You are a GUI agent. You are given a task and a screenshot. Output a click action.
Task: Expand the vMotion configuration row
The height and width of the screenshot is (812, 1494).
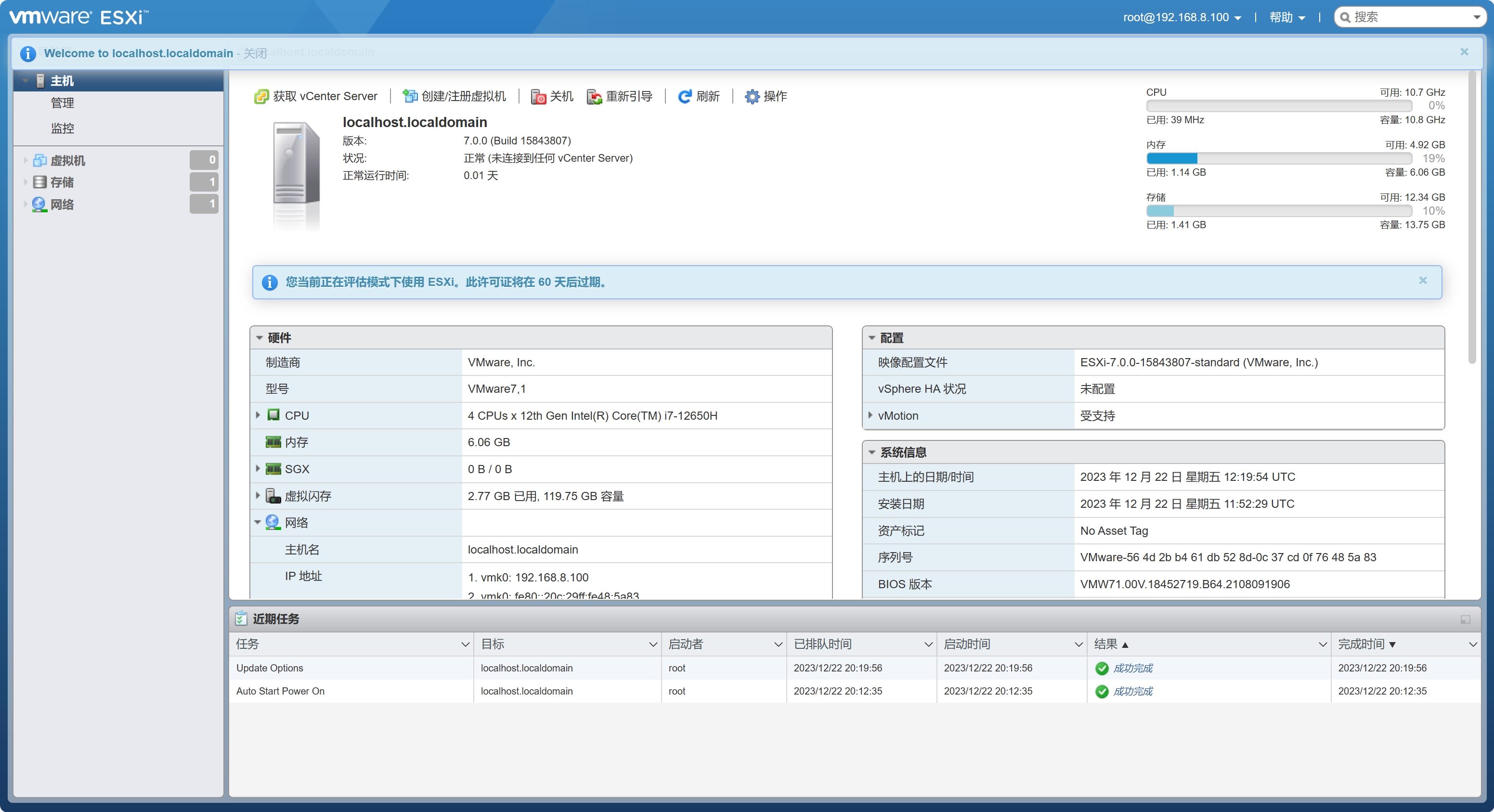(870, 415)
